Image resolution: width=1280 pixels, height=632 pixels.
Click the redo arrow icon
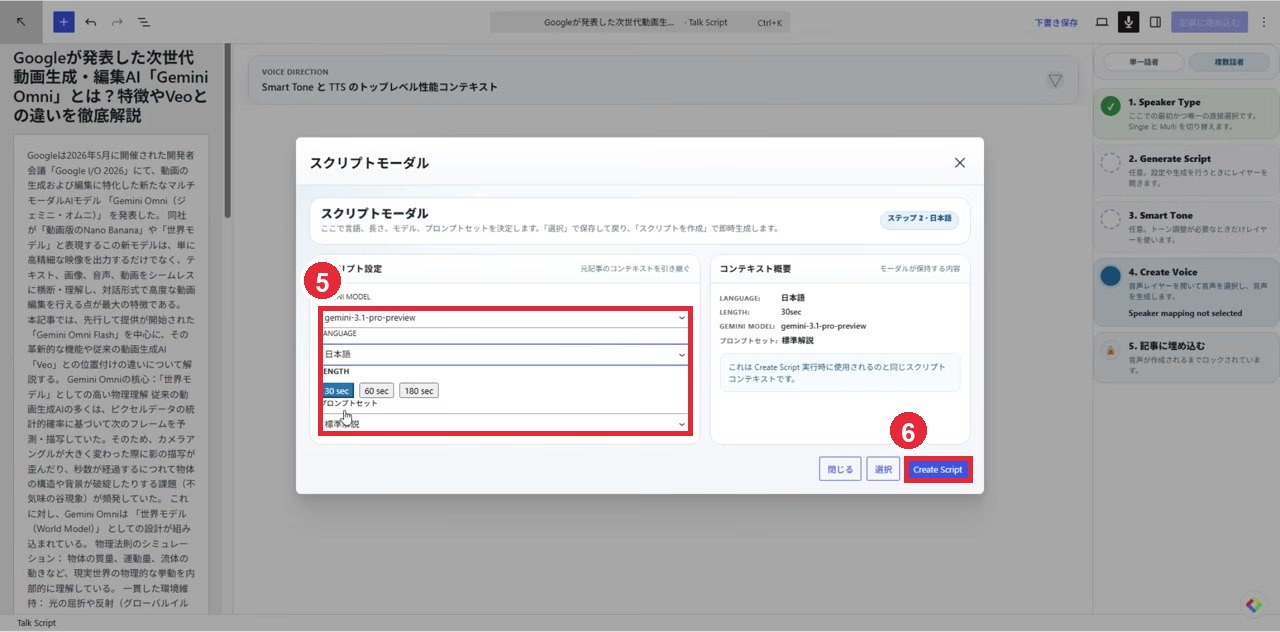click(117, 22)
